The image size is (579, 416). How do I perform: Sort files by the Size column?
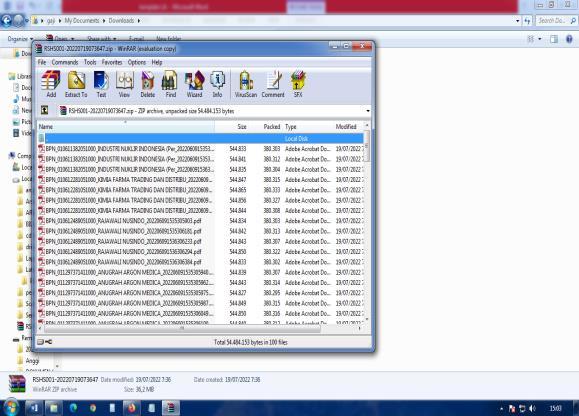(x=231, y=126)
